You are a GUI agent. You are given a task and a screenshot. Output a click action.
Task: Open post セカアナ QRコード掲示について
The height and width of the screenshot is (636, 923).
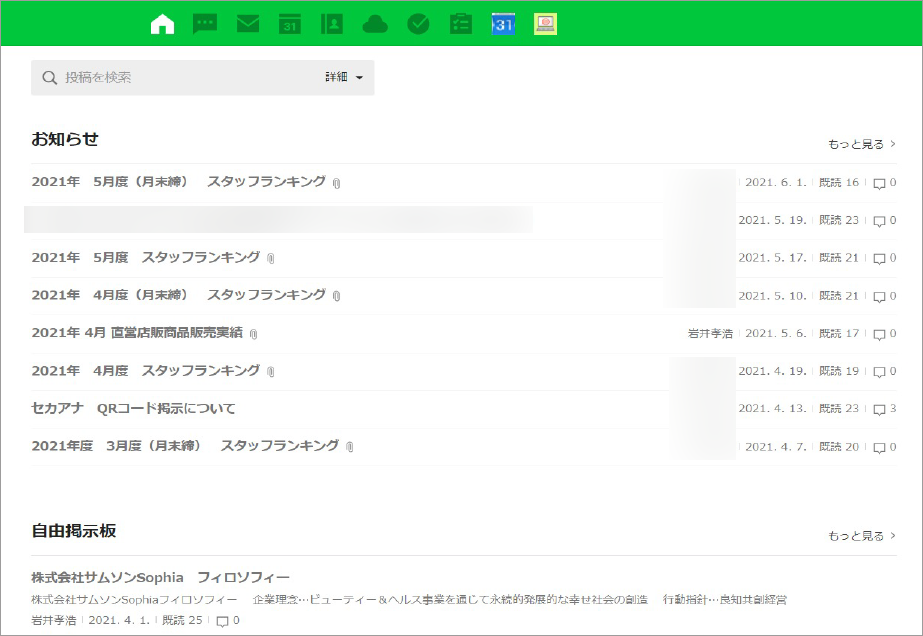coord(134,408)
